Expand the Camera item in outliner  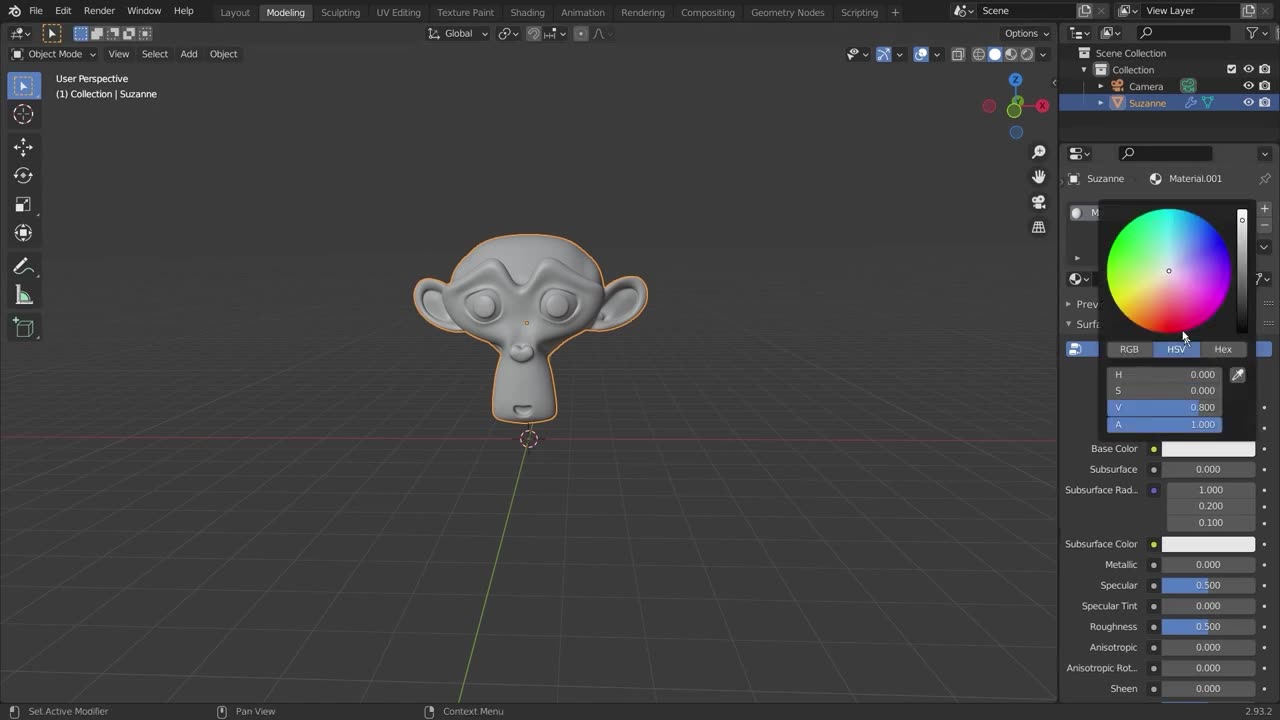[x=1101, y=86]
